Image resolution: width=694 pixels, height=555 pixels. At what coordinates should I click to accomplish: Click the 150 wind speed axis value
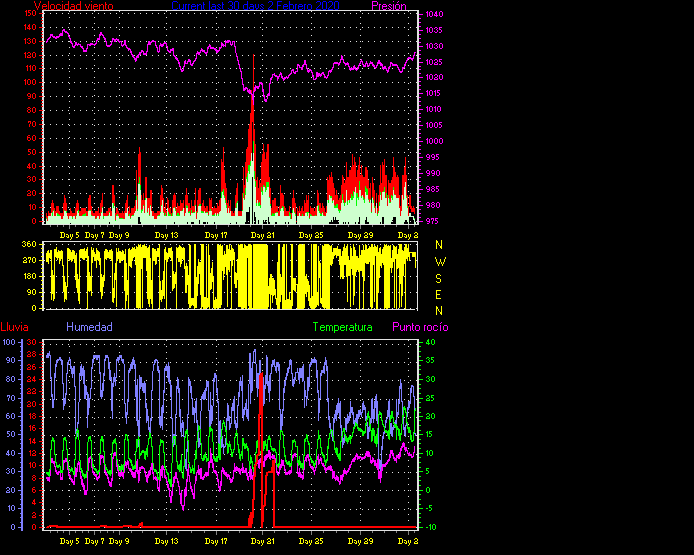coord(30,13)
